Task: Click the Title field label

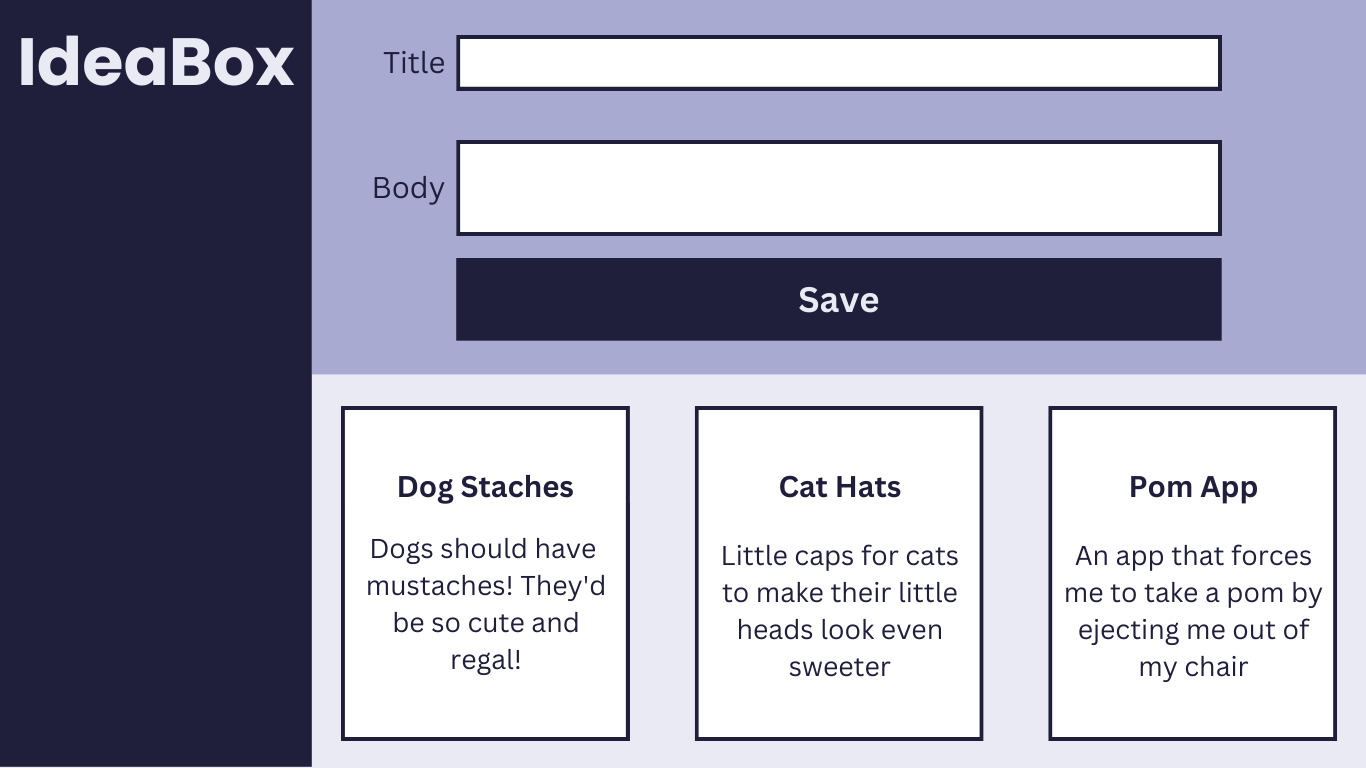Action: coord(414,63)
